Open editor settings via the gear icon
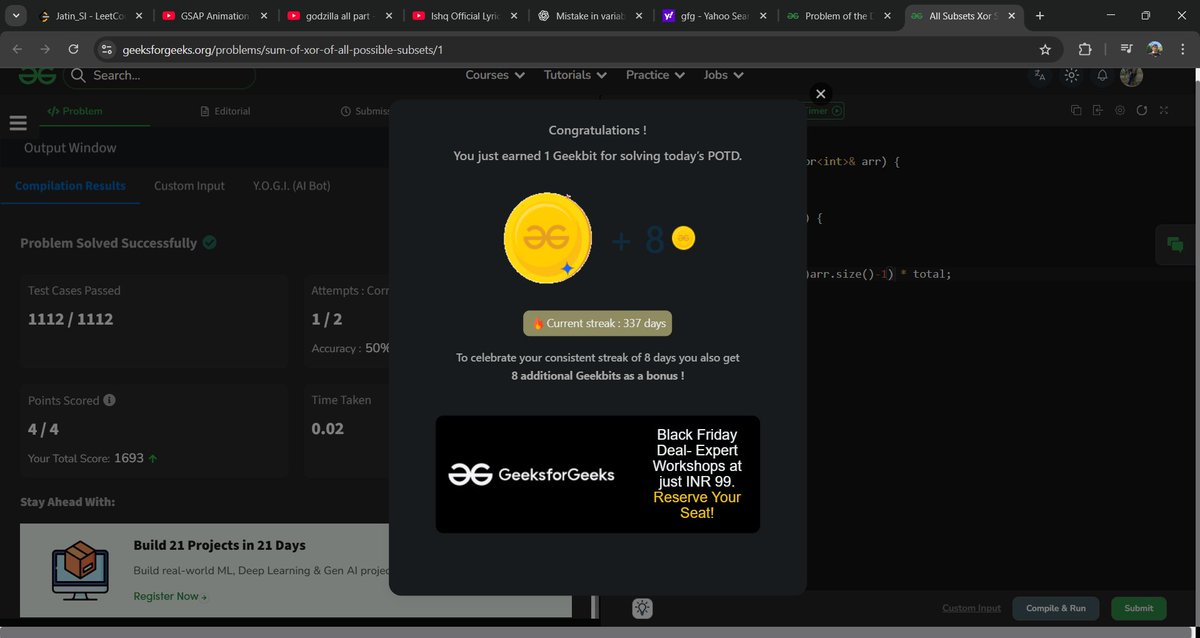 [1119, 110]
